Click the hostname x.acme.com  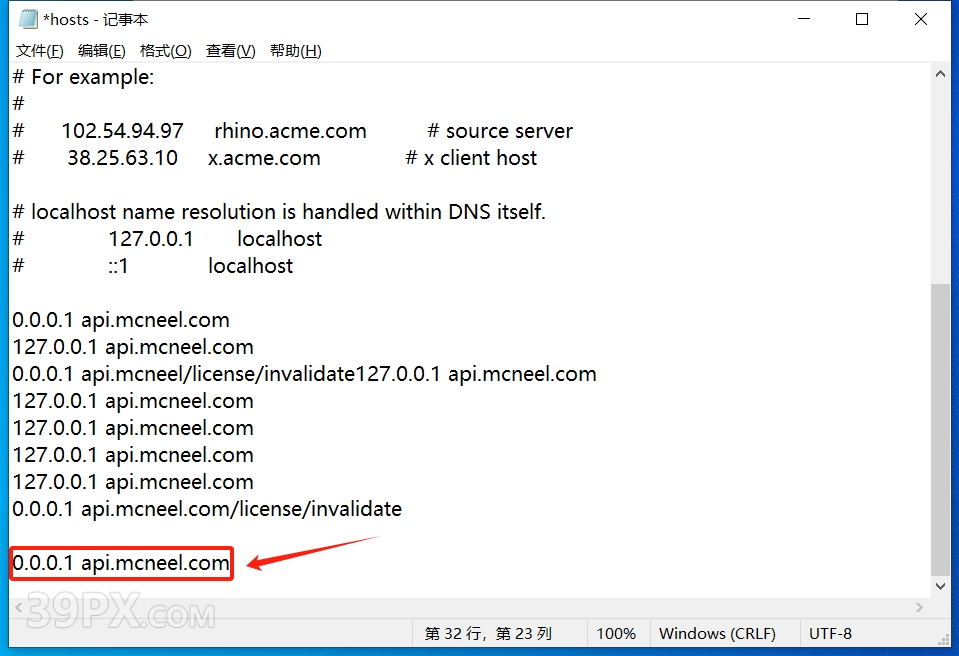click(x=264, y=158)
